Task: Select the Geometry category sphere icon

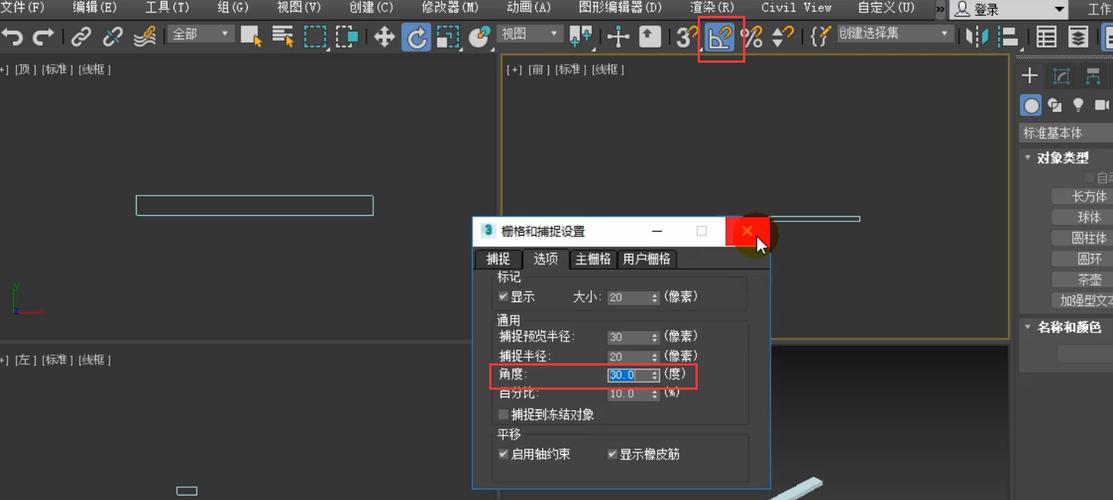Action: point(1031,105)
